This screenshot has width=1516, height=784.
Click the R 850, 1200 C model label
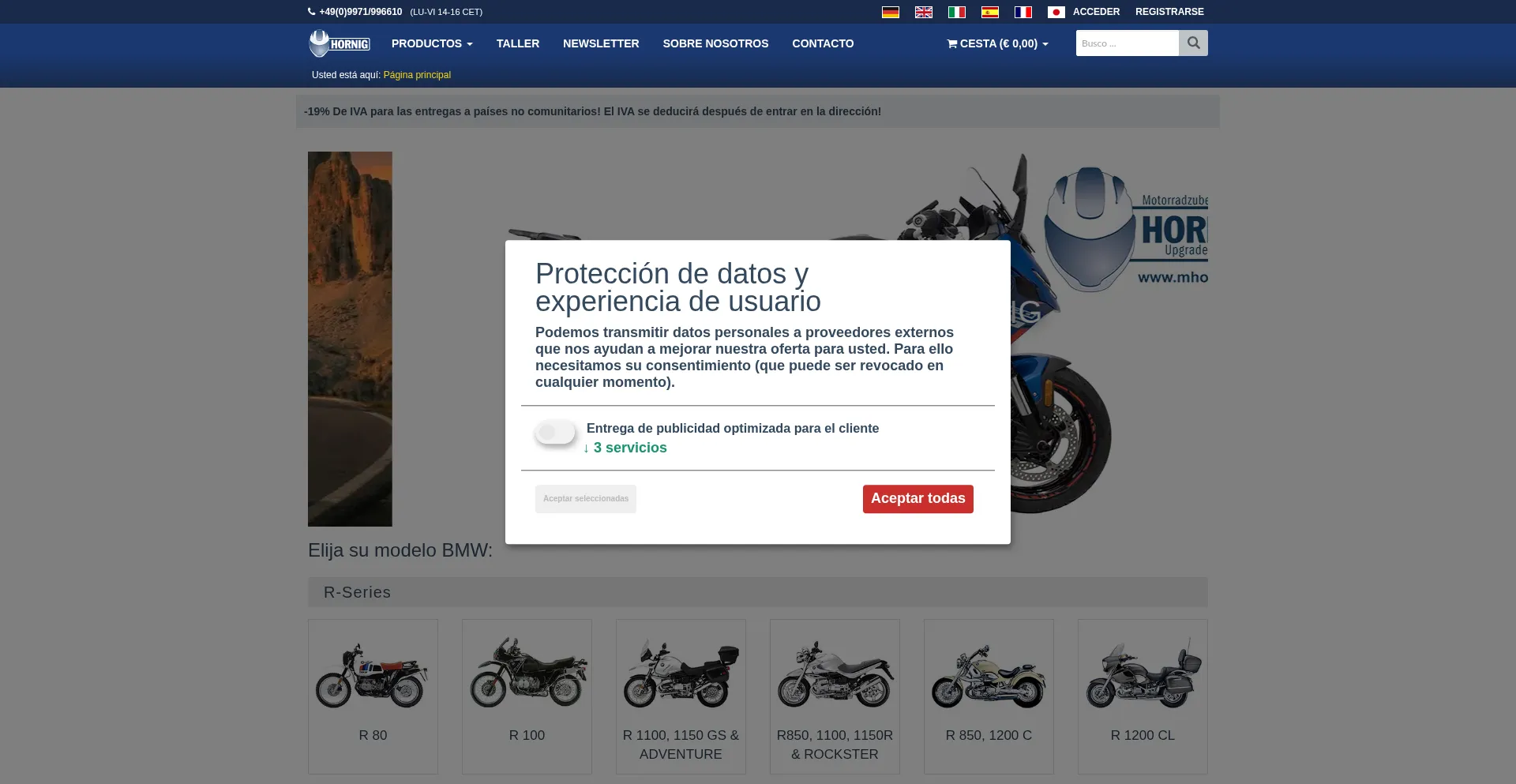click(x=989, y=735)
